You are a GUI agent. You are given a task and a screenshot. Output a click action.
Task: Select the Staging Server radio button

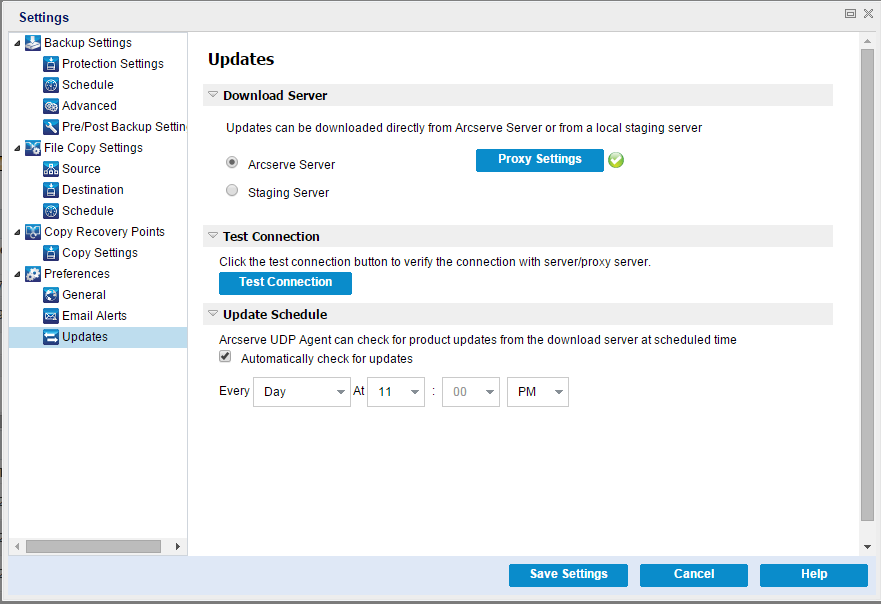pyautogui.click(x=231, y=189)
